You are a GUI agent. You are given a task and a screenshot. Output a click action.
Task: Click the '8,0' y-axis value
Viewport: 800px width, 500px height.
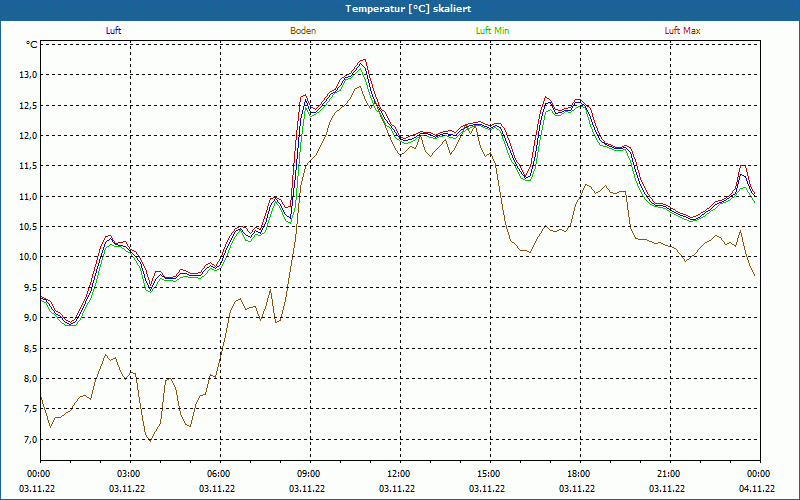31,379
